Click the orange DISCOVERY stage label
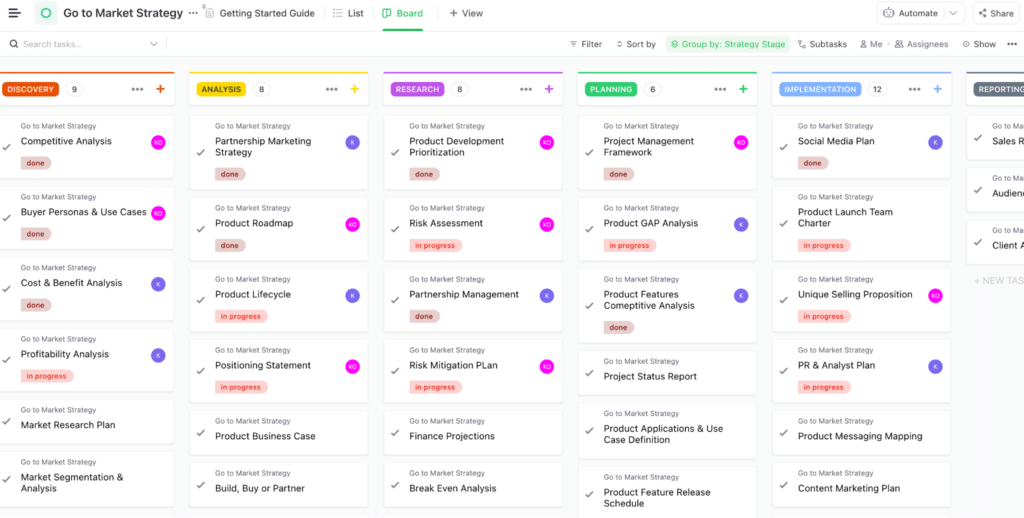Image resolution: width=1024 pixels, height=518 pixels. 31,89
